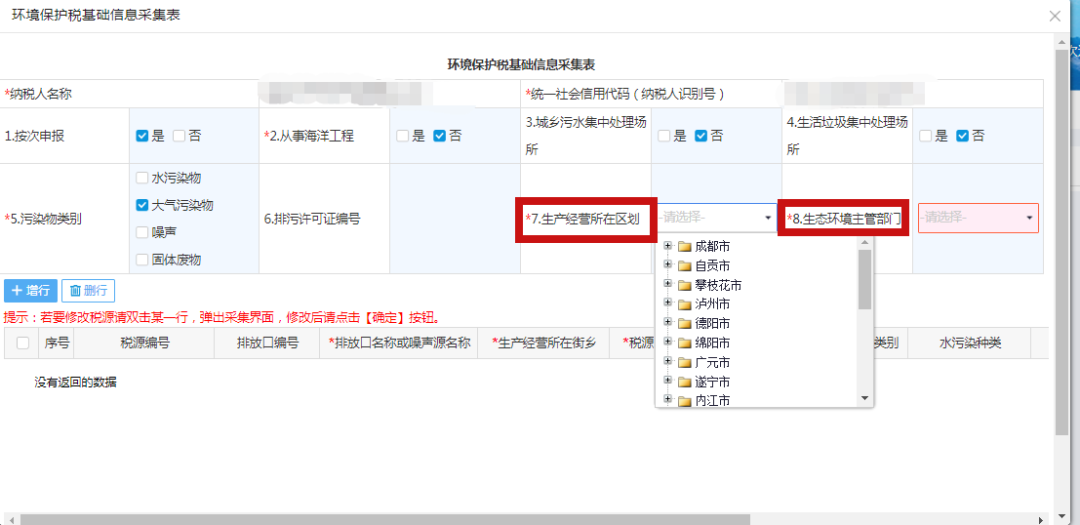Click the folder icon next to 内江市

[685, 401]
